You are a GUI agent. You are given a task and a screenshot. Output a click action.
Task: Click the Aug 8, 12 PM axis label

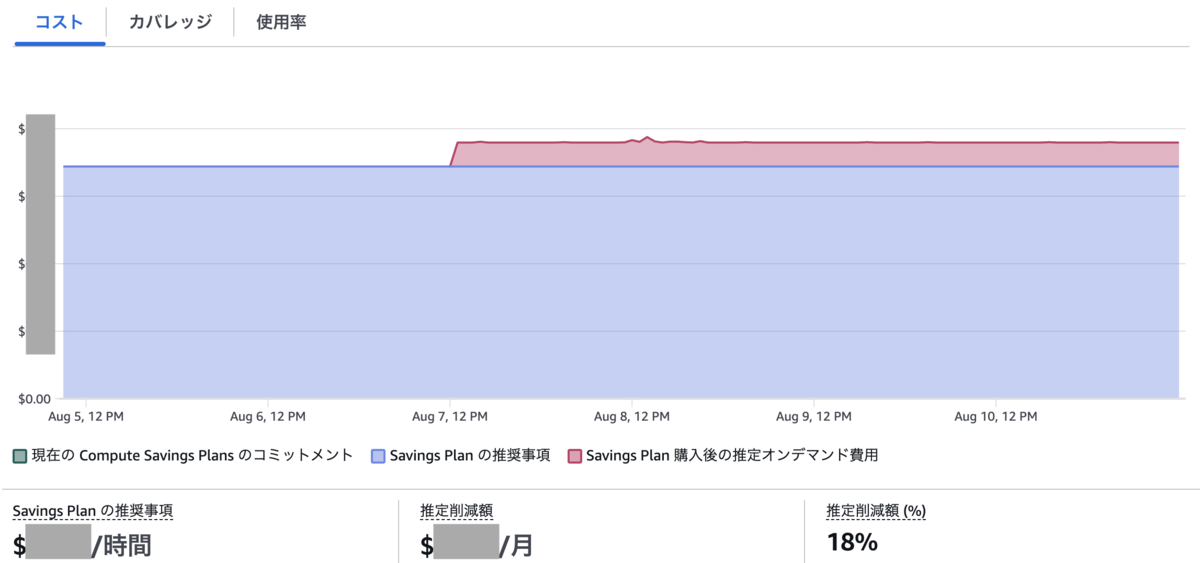click(x=632, y=416)
